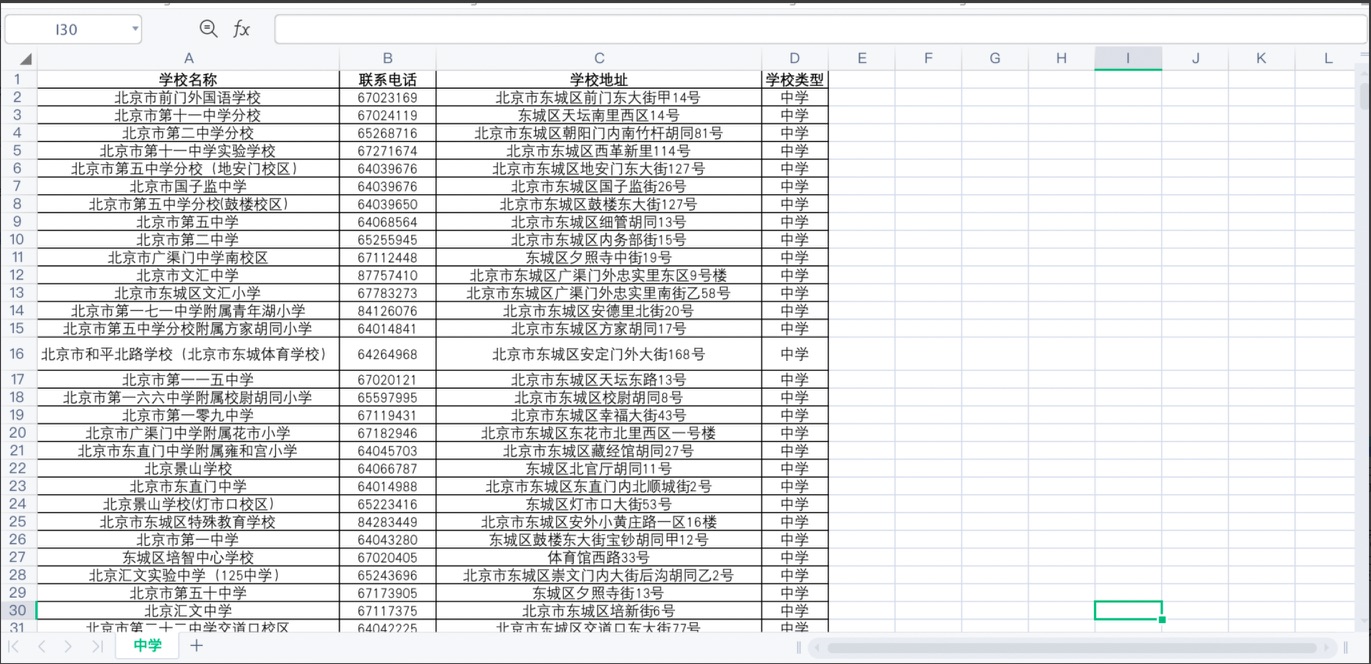
Task: Jump to first sheet tab arrow
Action: (x=14, y=647)
